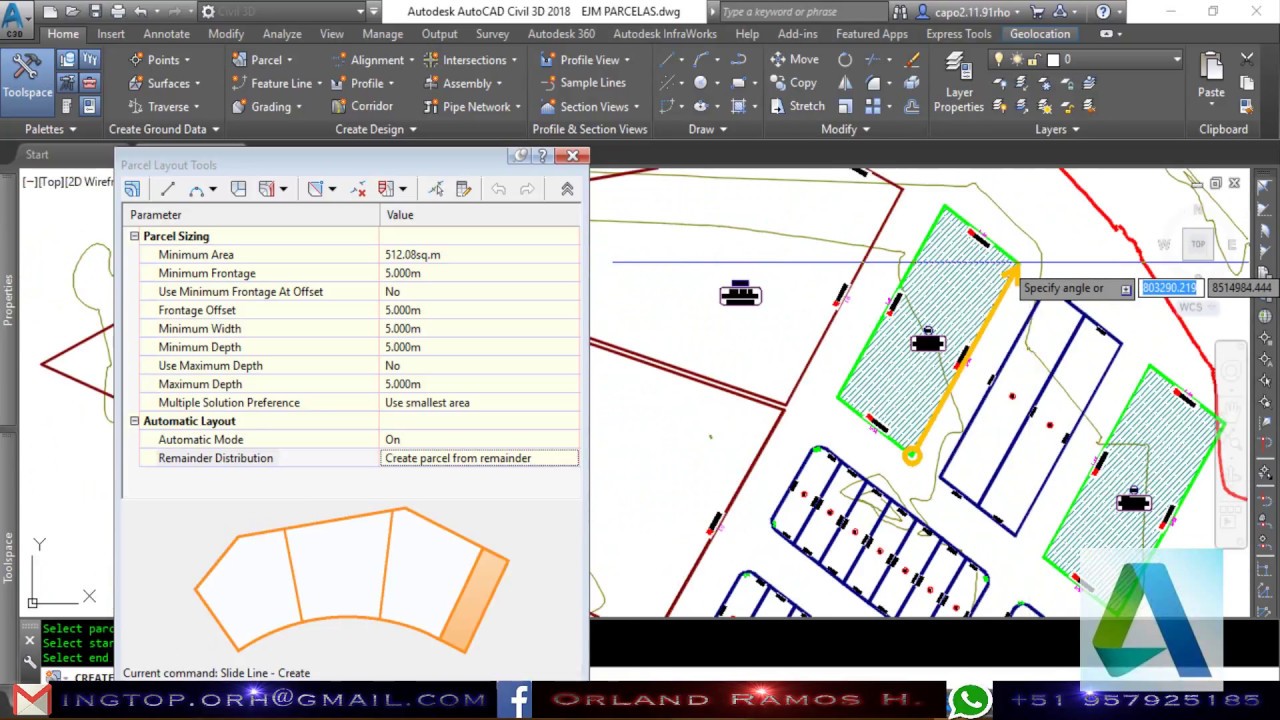
Task: Expand the Create Ground Data panel
Action: coord(164,129)
